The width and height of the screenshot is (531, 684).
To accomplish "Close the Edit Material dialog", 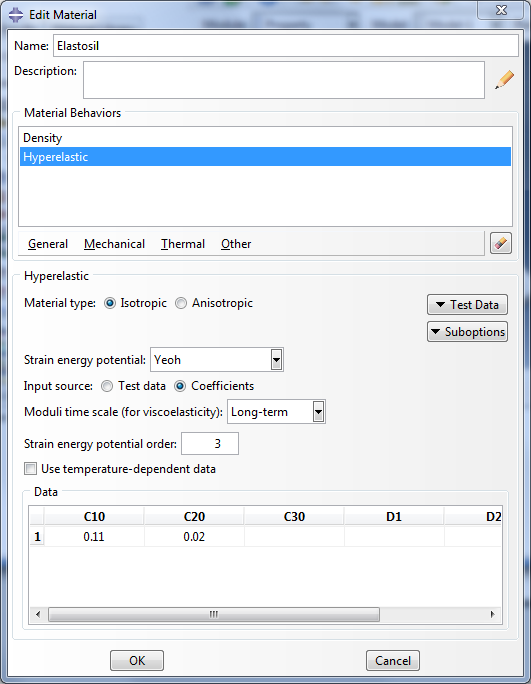I will (x=500, y=10).
